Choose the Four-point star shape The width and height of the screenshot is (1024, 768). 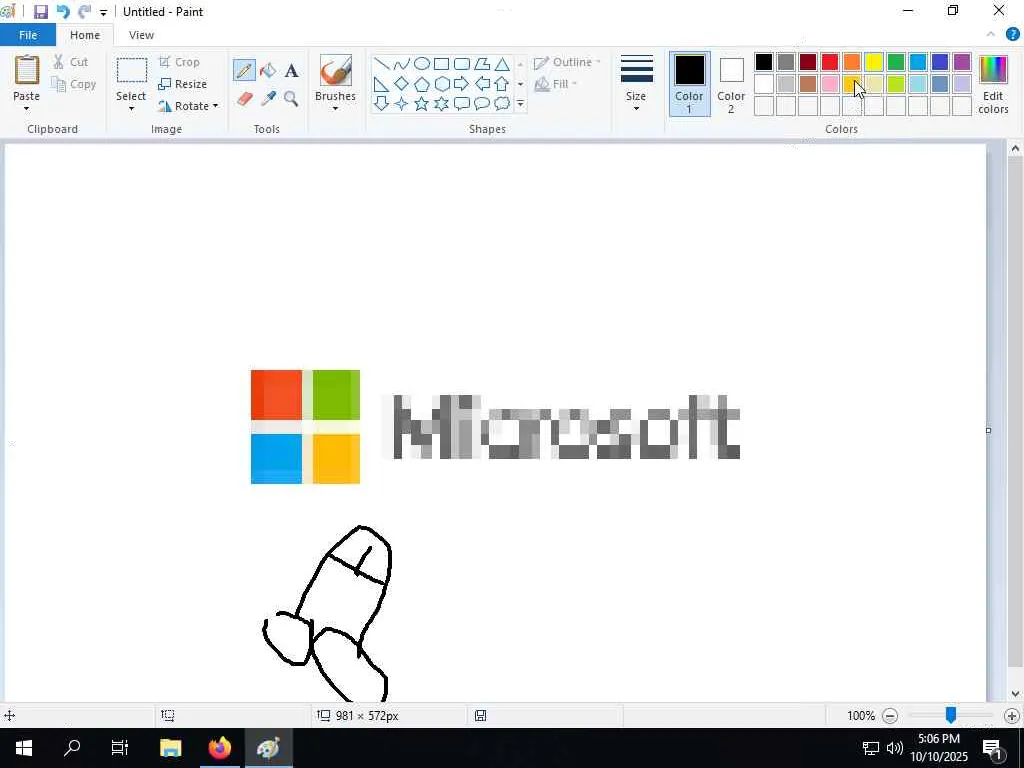click(x=402, y=103)
